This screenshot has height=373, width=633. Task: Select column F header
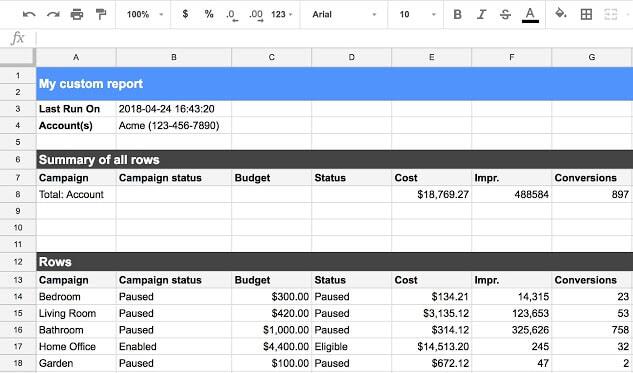pos(511,57)
